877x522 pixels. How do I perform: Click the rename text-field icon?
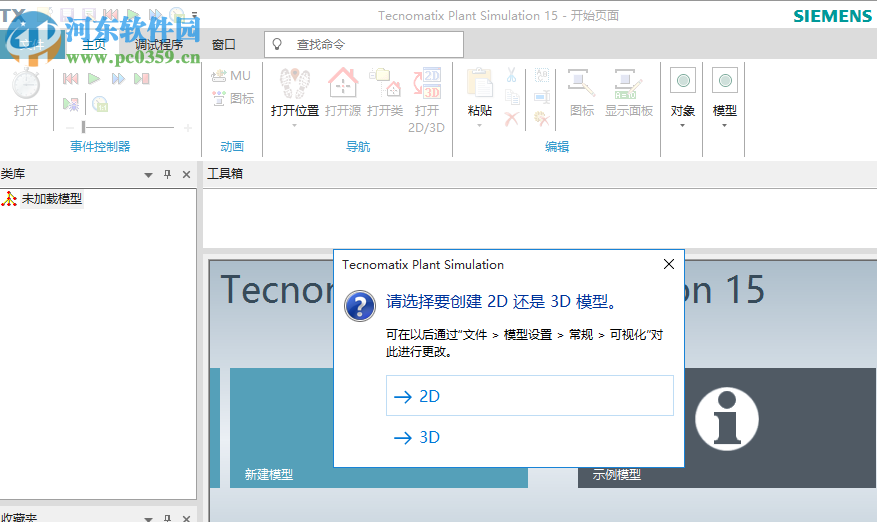(x=542, y=97)
